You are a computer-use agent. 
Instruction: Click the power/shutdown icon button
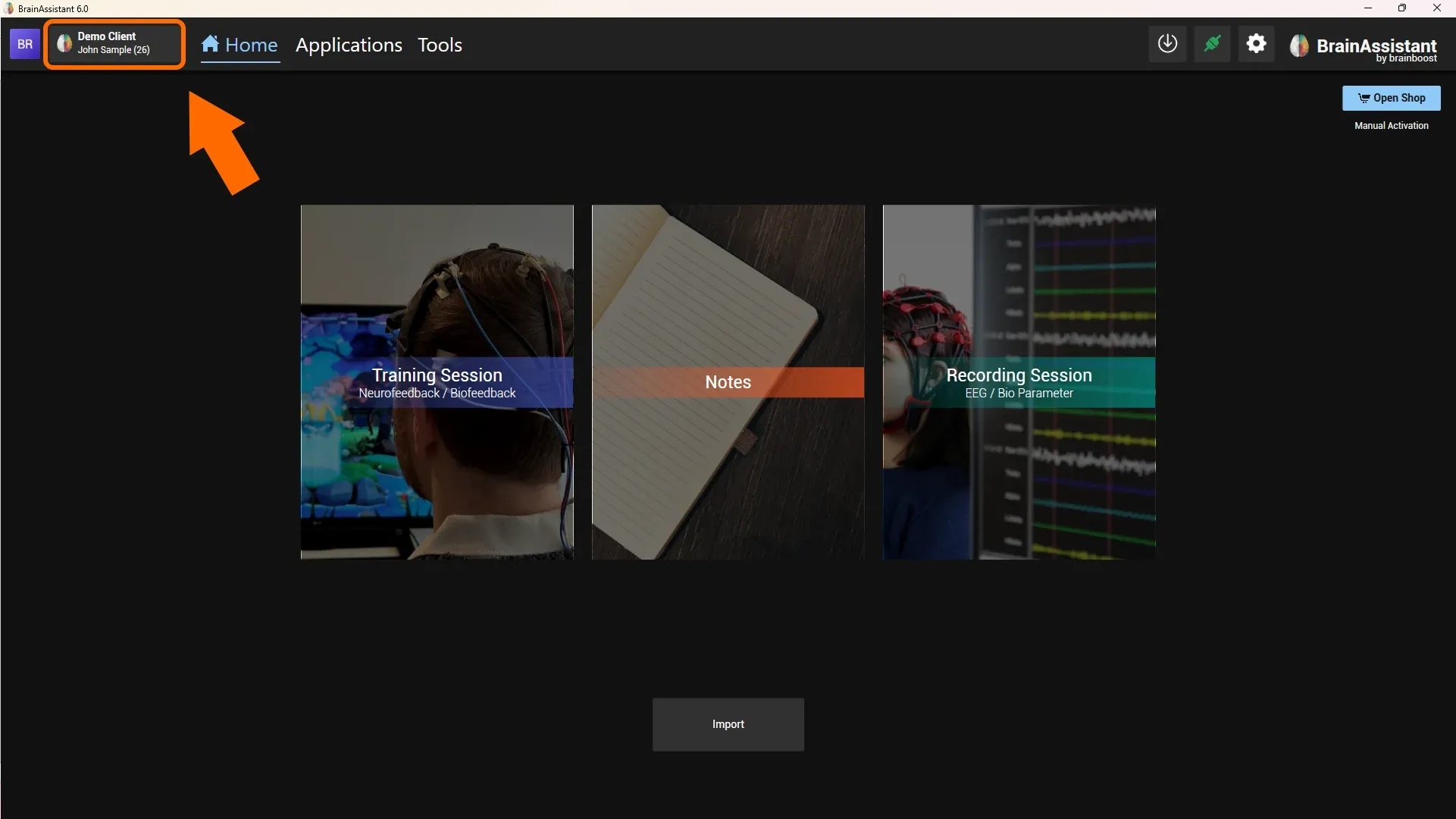[1167, 44]
